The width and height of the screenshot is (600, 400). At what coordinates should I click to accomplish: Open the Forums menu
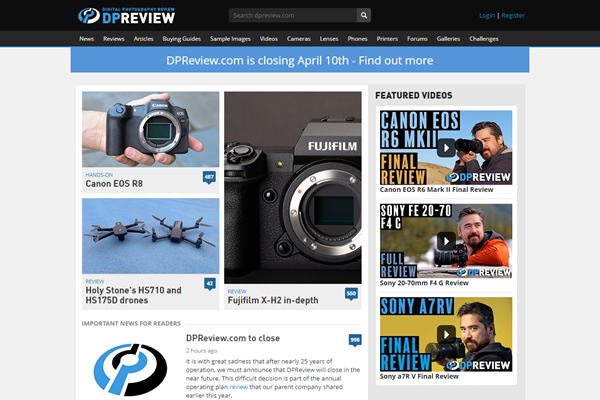tap(417, 39)
